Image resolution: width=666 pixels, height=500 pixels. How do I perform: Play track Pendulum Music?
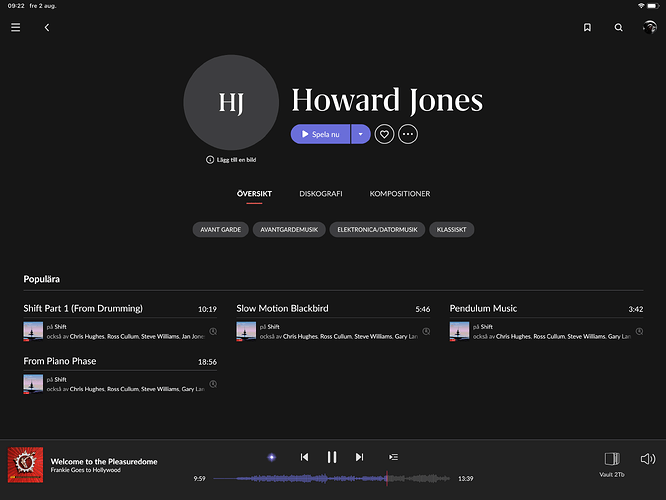tap(483, 308)
